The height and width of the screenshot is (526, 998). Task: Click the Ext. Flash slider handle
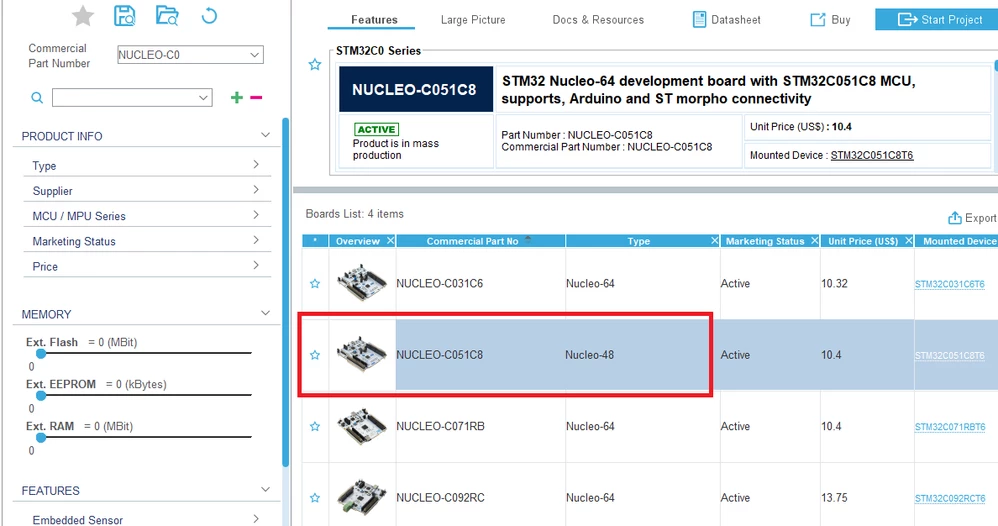coord(41,353)
